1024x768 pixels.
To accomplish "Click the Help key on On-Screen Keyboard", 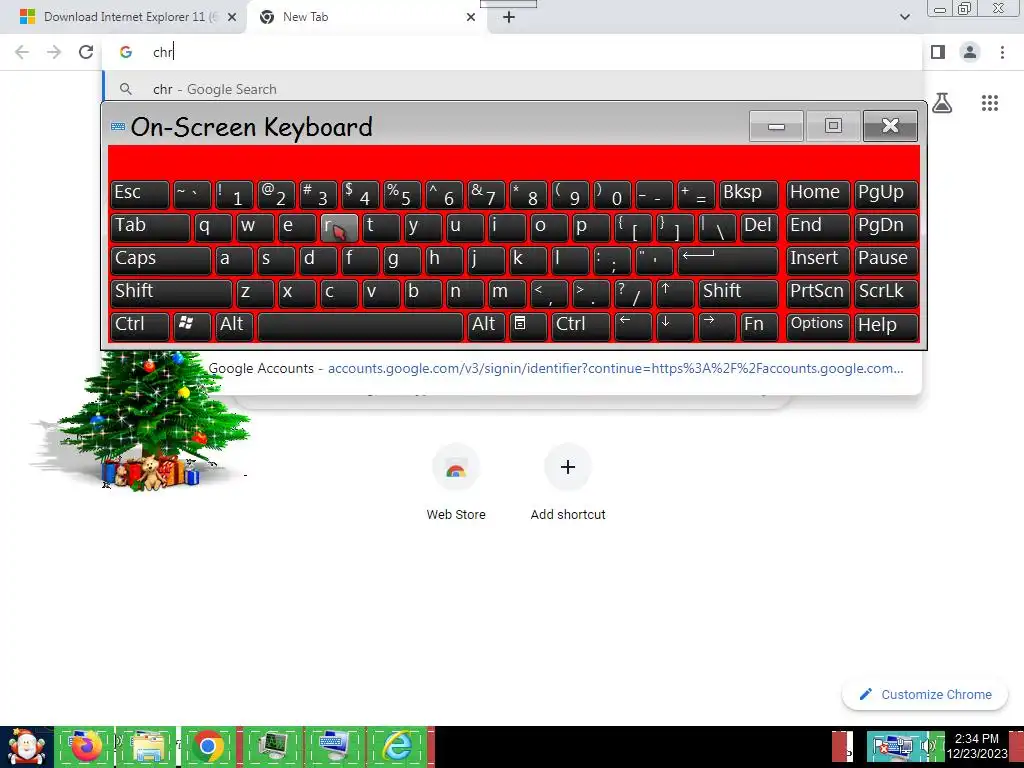I will pyautogui.click(x=886, y=327).
